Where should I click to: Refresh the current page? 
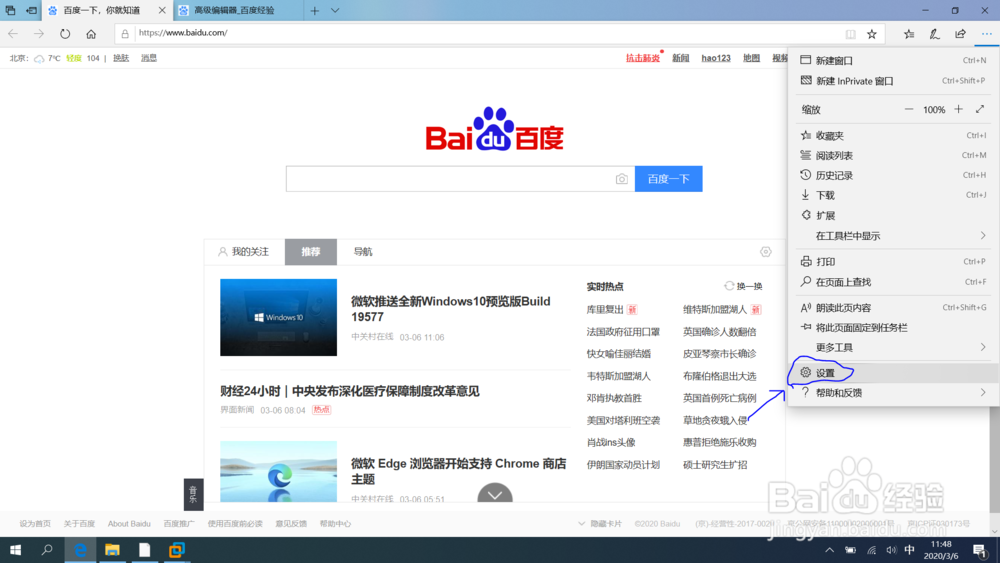(65, 34)
